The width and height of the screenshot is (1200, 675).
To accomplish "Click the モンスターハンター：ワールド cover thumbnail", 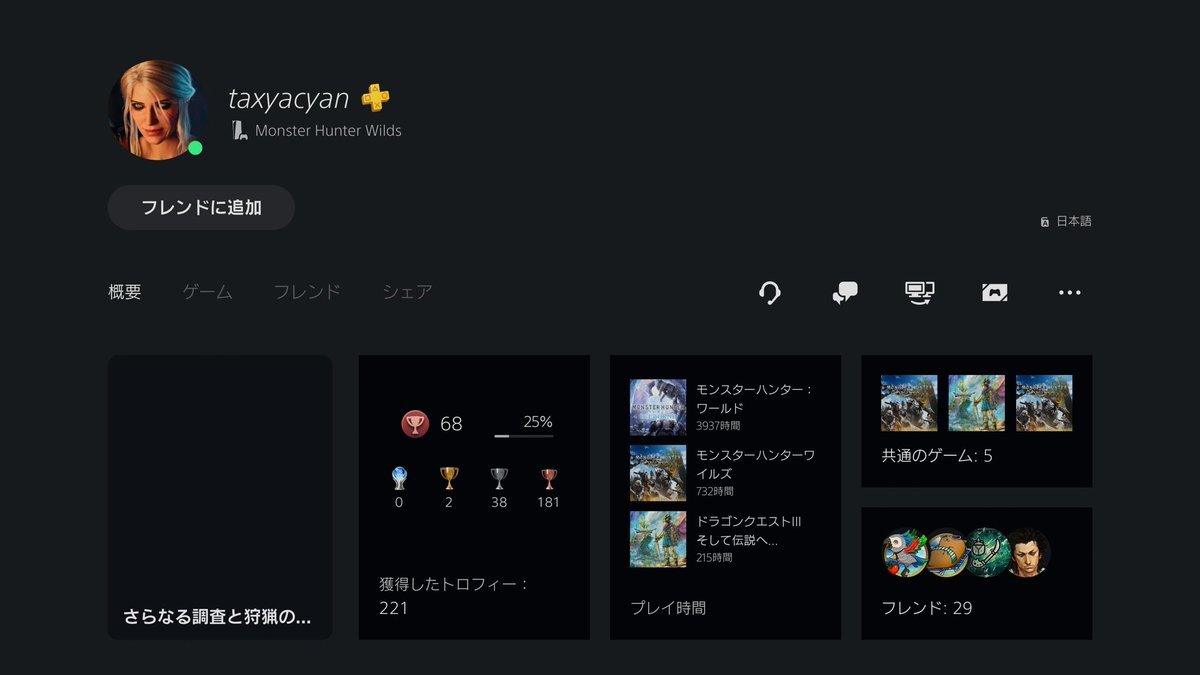I will (x=658, y=407).
